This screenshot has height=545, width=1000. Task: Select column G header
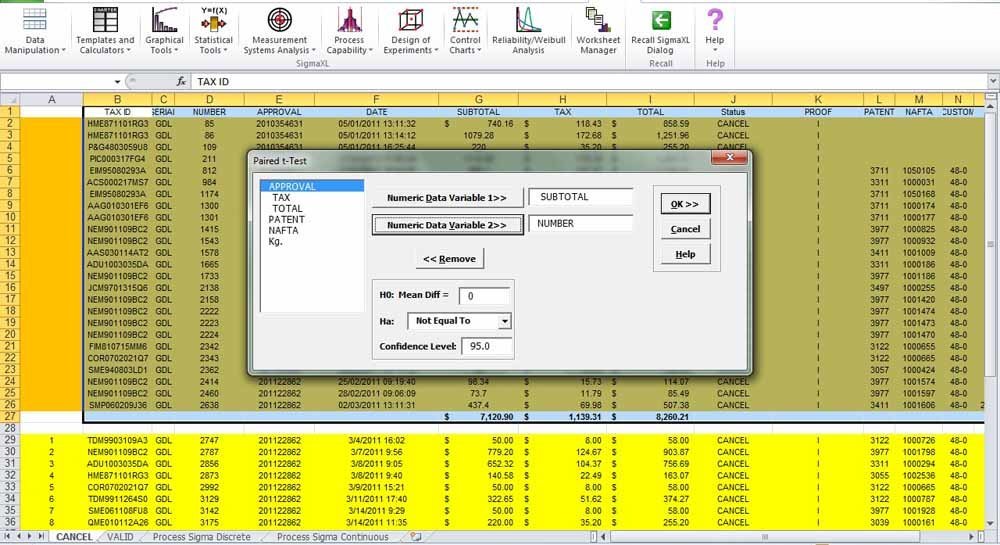[x=478, y=99]
